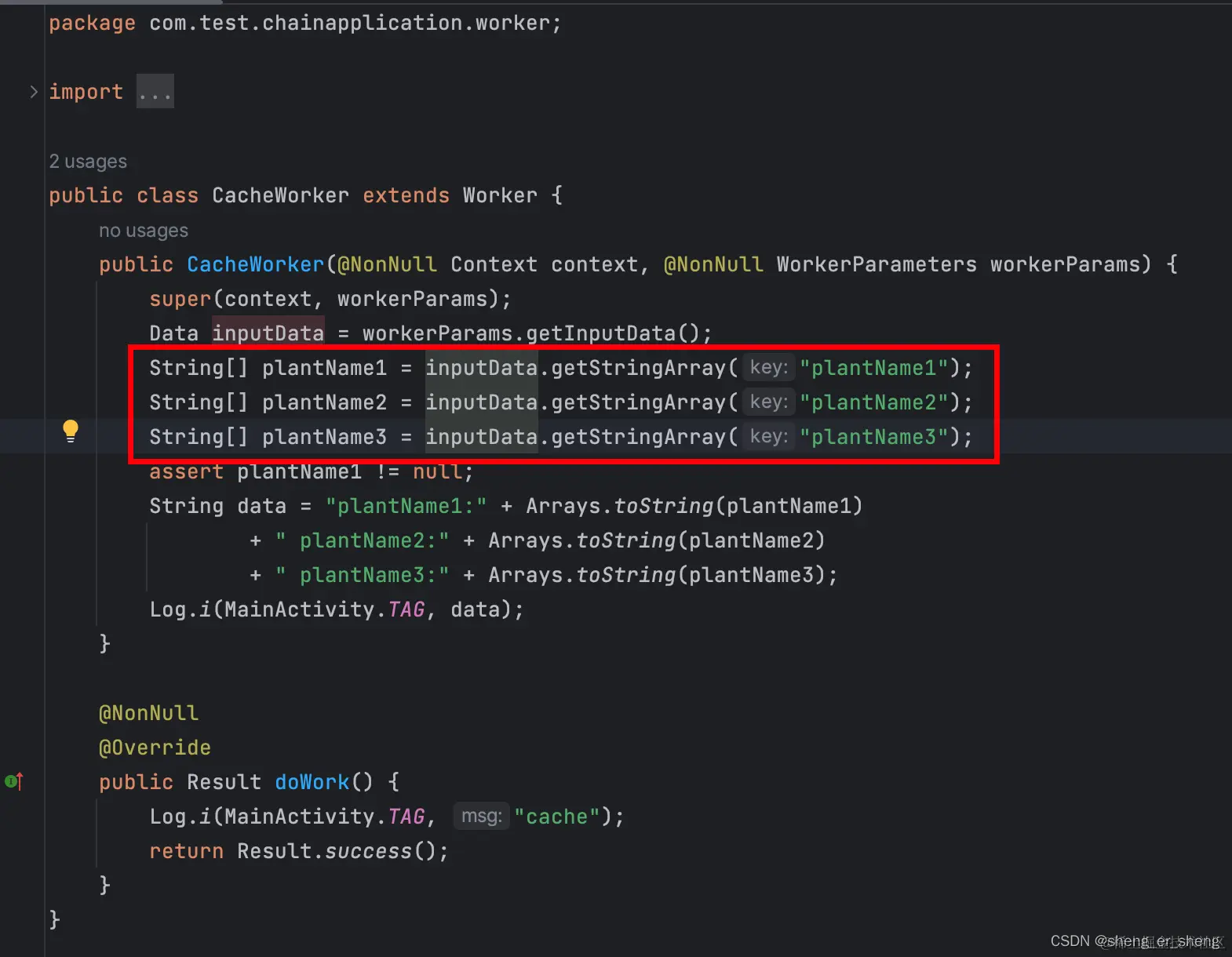Image resolution: width=1232 pixels, height=957 pixels.
Task: Click the '2 usages' hint above class
Action: click(x=88, y=162)
